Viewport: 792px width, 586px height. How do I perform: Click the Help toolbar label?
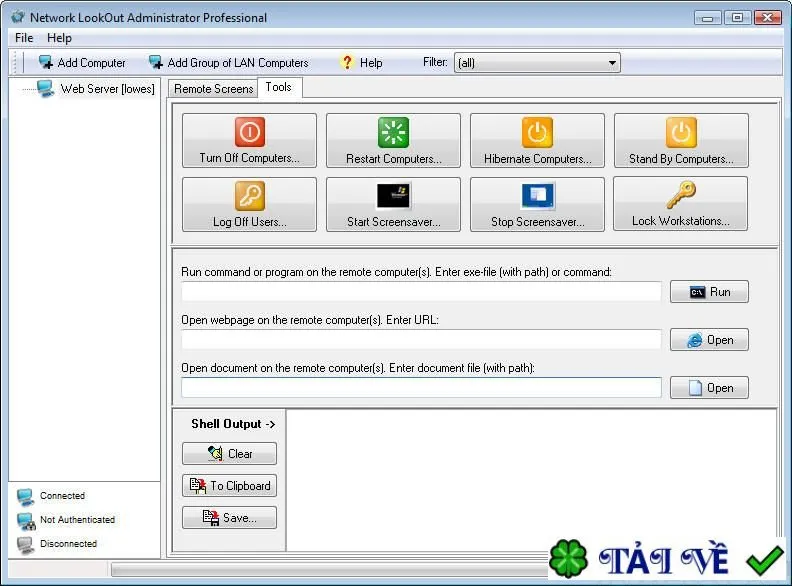(371, 63)
